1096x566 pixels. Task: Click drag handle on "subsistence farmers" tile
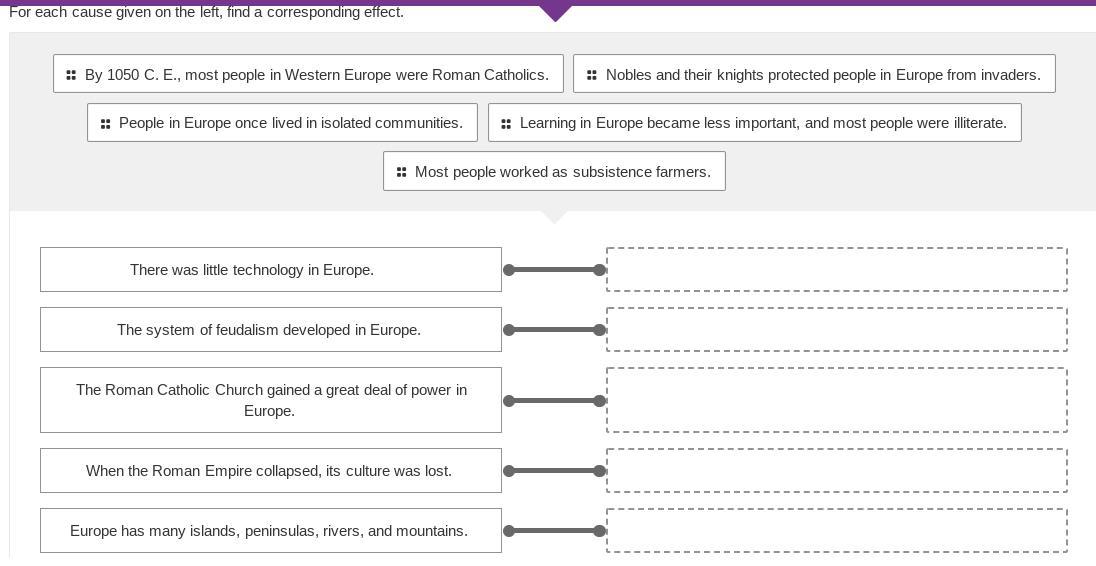[x=401, y=172]
